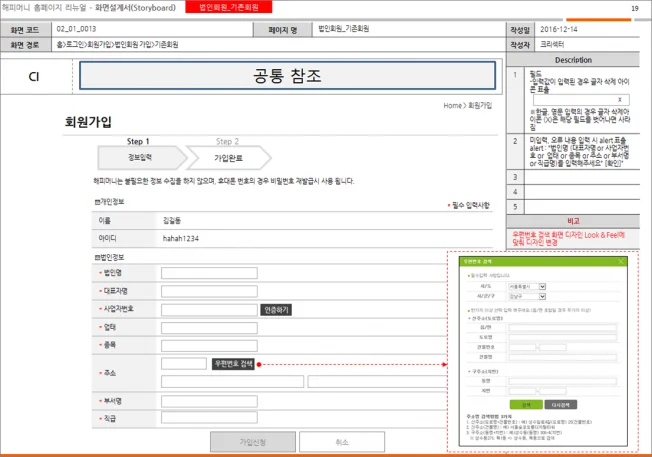The height and width of the screenshot is (457, 652).
Task: Click page number 19
Action: [x=635, y=8]
